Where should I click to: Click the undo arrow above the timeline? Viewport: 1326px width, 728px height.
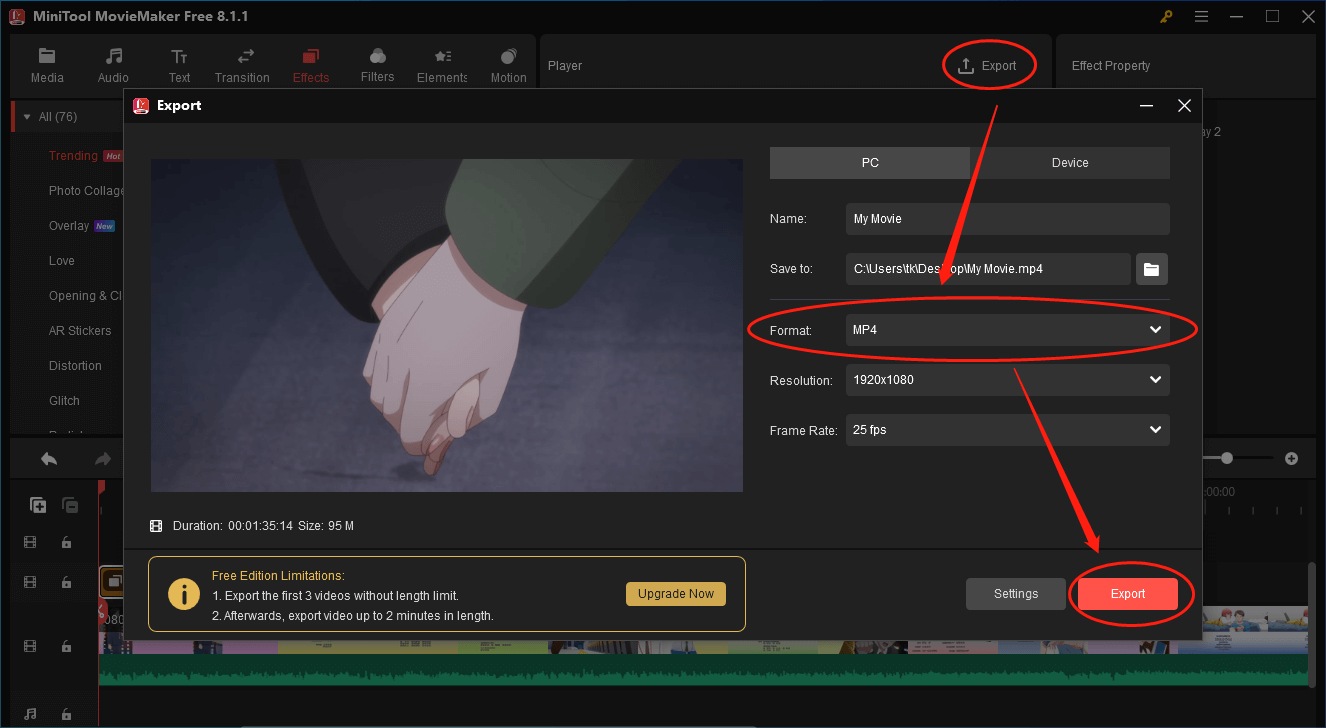(48, 459)
